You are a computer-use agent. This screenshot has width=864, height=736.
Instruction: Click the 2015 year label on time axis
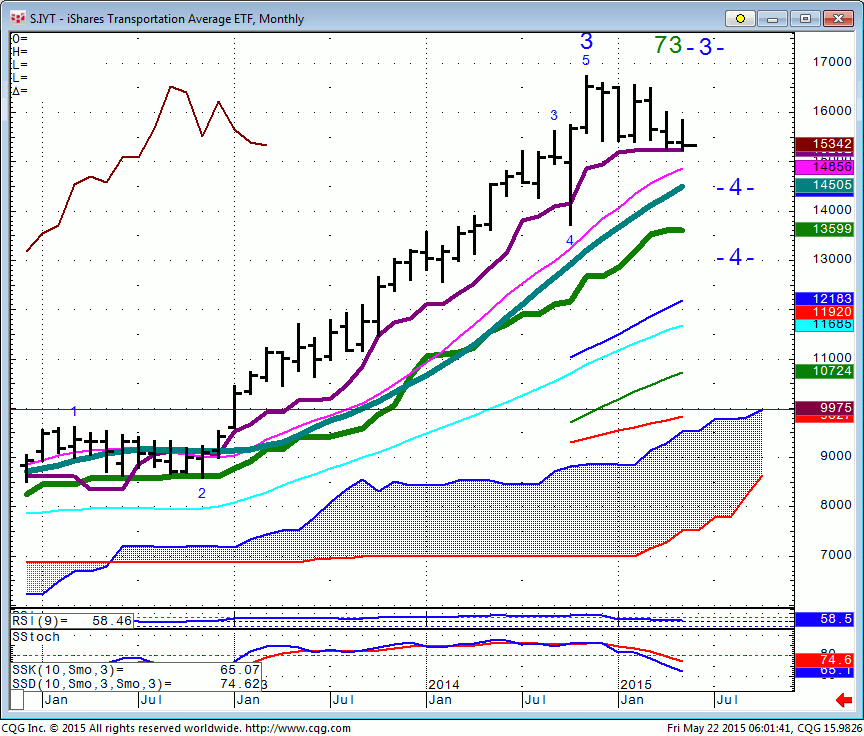636,685
